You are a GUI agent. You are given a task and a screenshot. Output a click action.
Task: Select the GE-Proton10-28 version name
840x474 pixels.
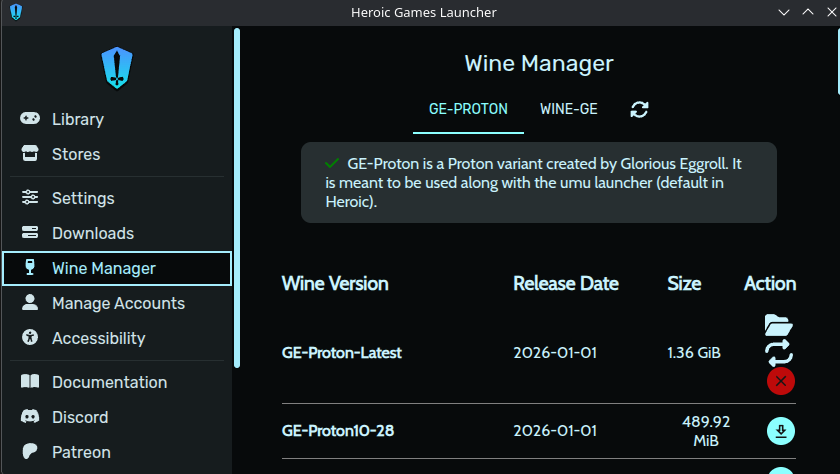pyautogui.click(x=338, y=431)
